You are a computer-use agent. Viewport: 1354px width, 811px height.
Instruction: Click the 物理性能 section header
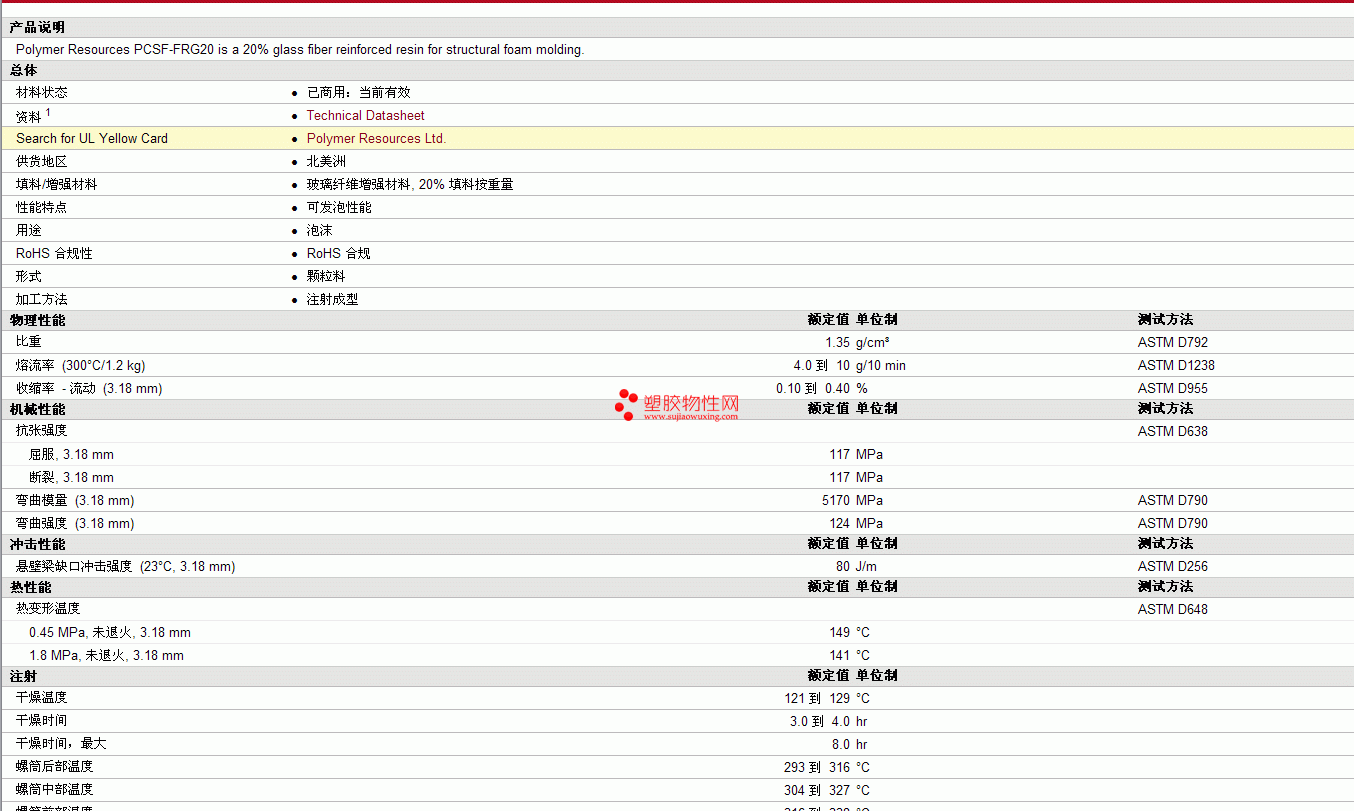tap(37, 320)
